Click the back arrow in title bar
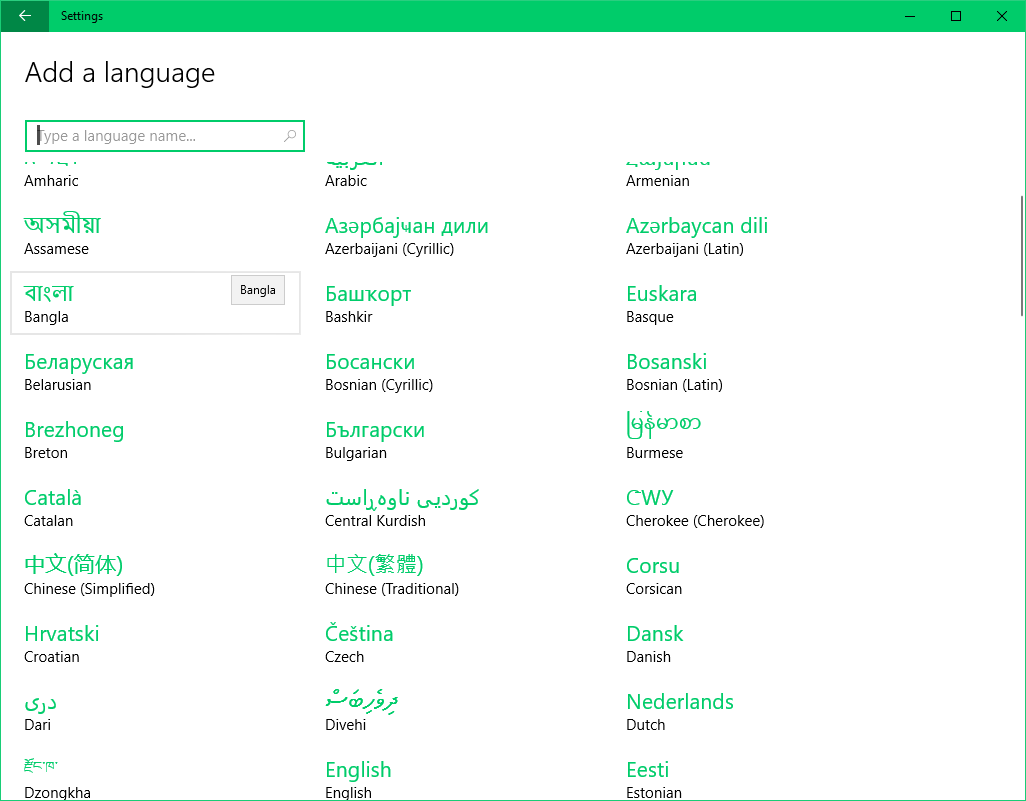 click(x=24, y=16)
